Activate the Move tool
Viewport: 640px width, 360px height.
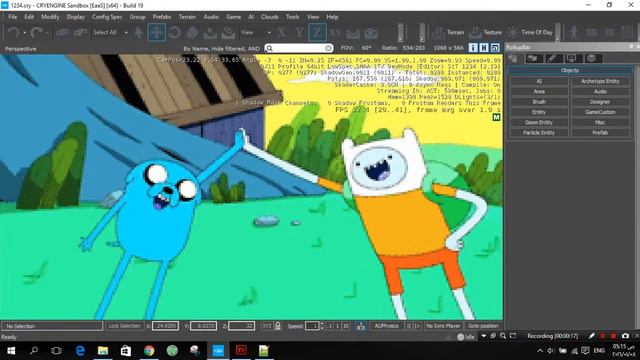coord(156,32)
